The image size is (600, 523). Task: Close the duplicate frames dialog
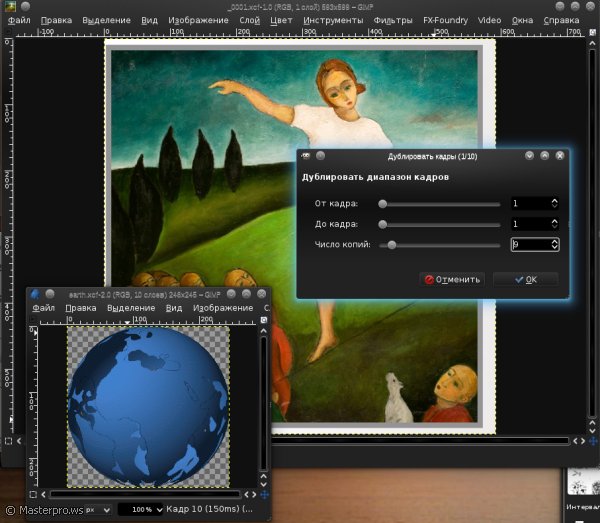(x=560, y=155)
